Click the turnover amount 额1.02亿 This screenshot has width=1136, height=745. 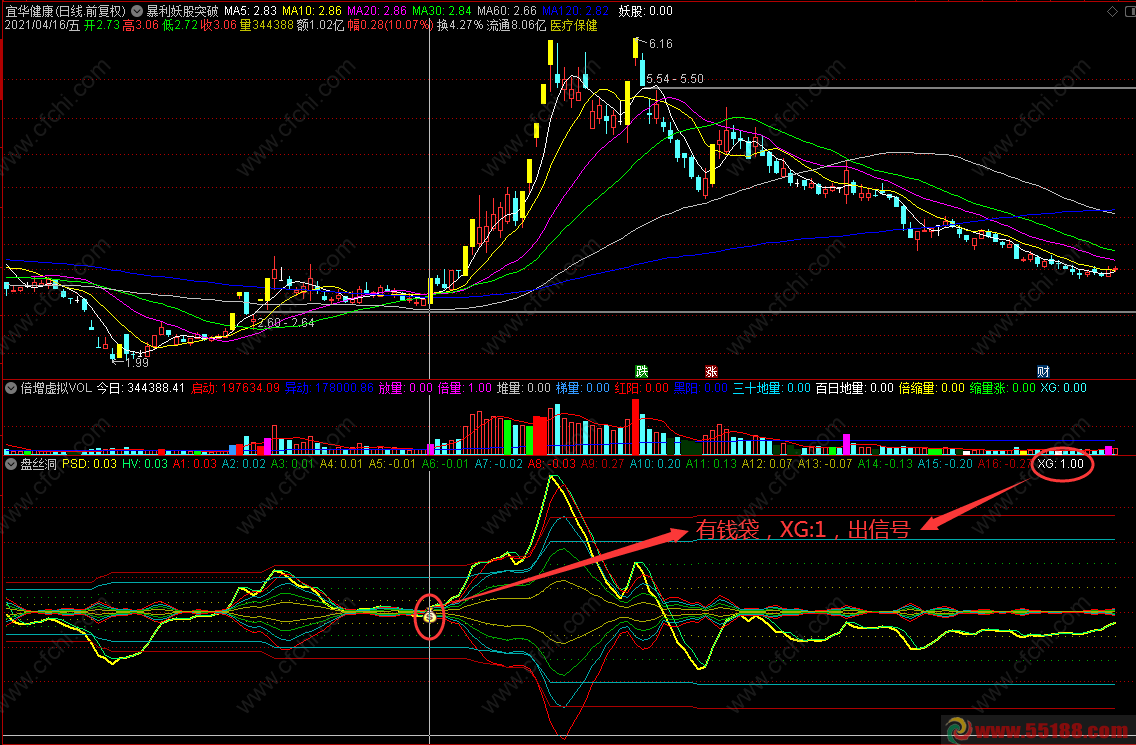coord(321,25)
